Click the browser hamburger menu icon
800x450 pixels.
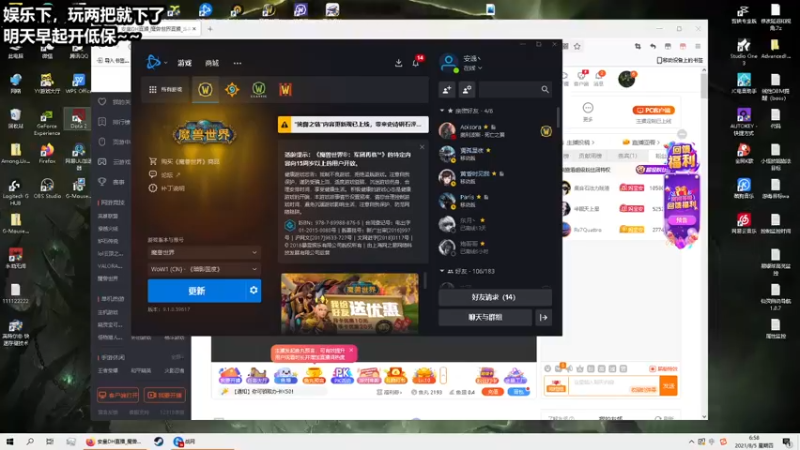pos(698,46)
